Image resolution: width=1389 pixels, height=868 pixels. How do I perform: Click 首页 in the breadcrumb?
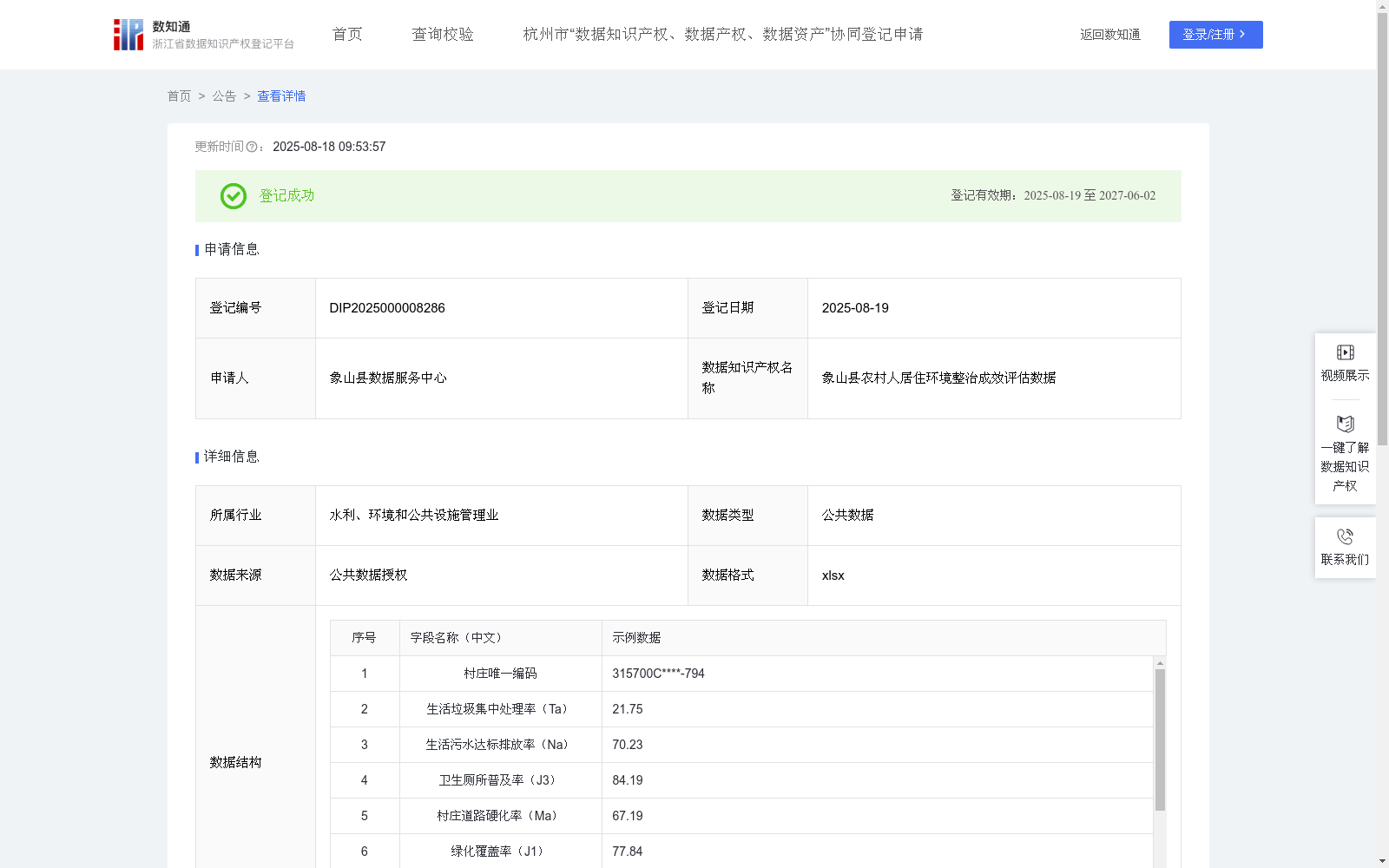(179, 96)
